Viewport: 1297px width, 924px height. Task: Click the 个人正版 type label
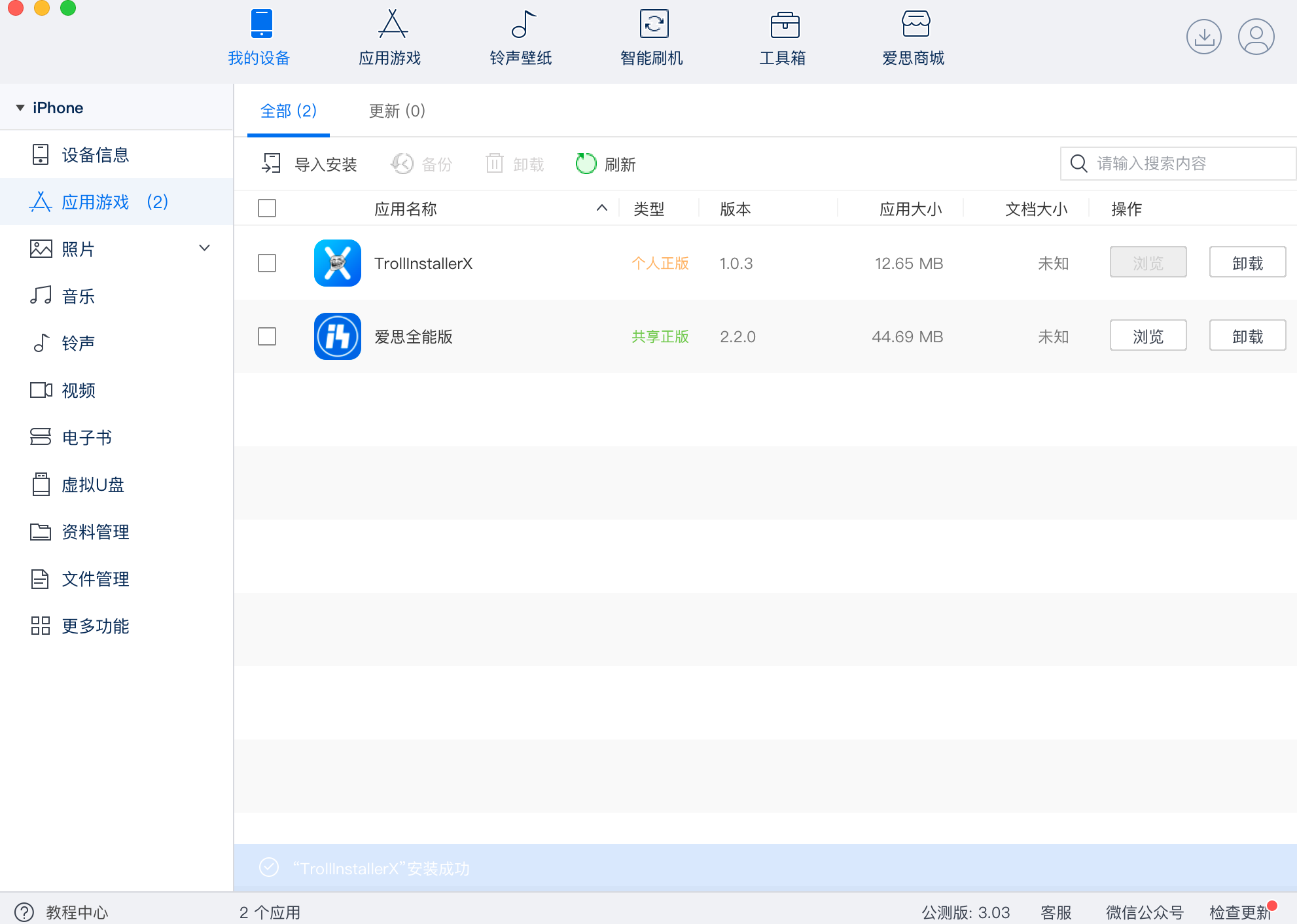(x=660, y=263)
